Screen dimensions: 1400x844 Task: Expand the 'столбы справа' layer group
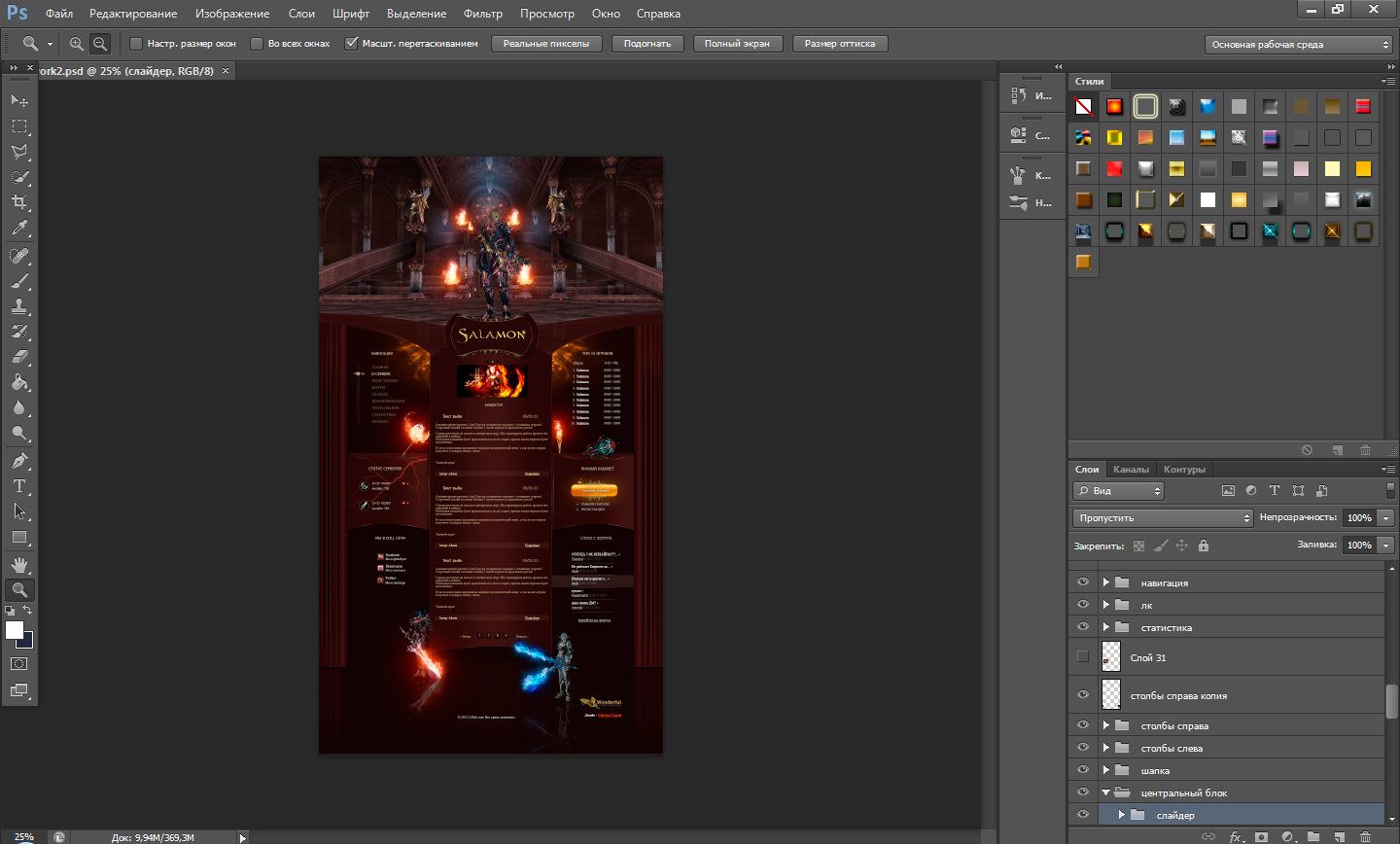(1106, 725)
